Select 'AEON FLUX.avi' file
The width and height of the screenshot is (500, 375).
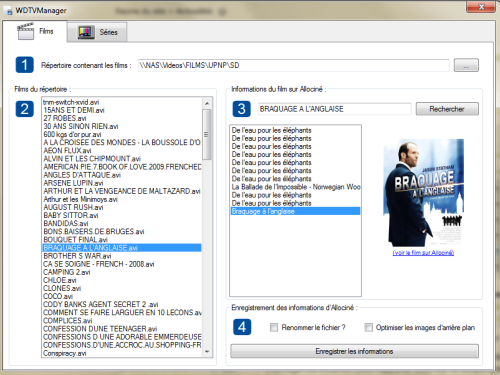click(x=122, y=151)
